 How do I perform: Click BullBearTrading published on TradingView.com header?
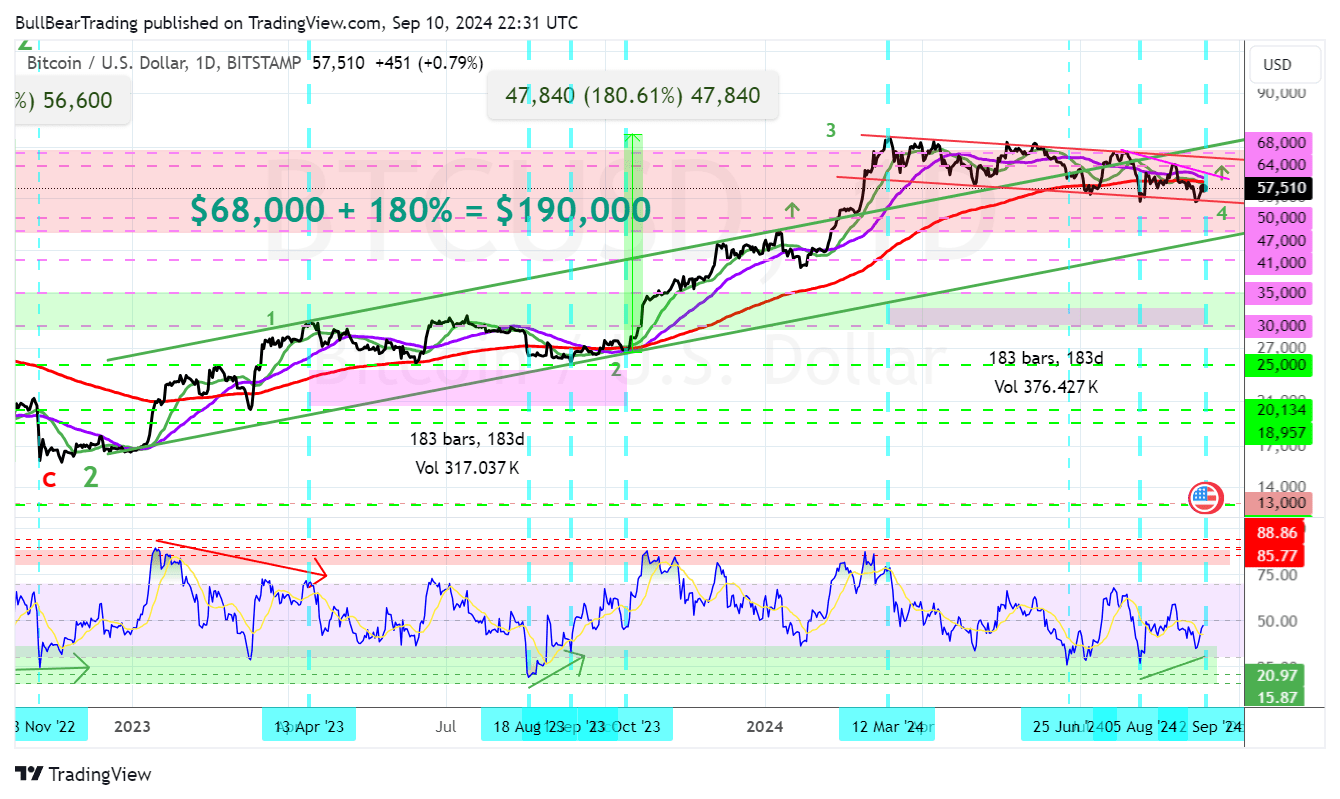tap(293, 22)
